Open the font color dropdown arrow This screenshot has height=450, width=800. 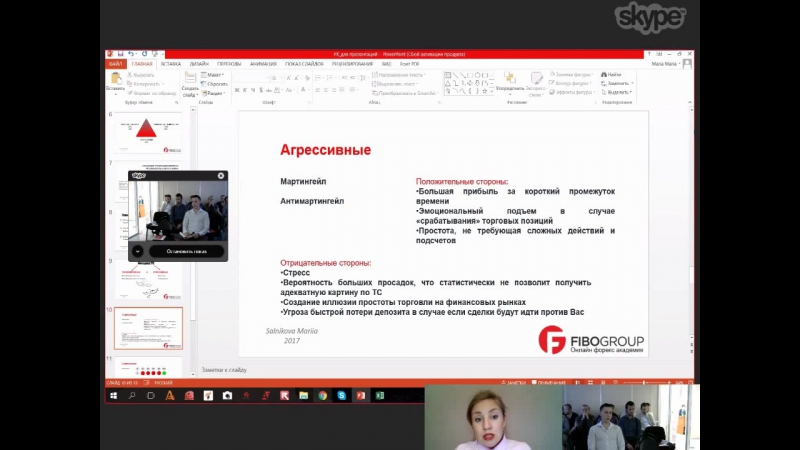coord(308,90)
